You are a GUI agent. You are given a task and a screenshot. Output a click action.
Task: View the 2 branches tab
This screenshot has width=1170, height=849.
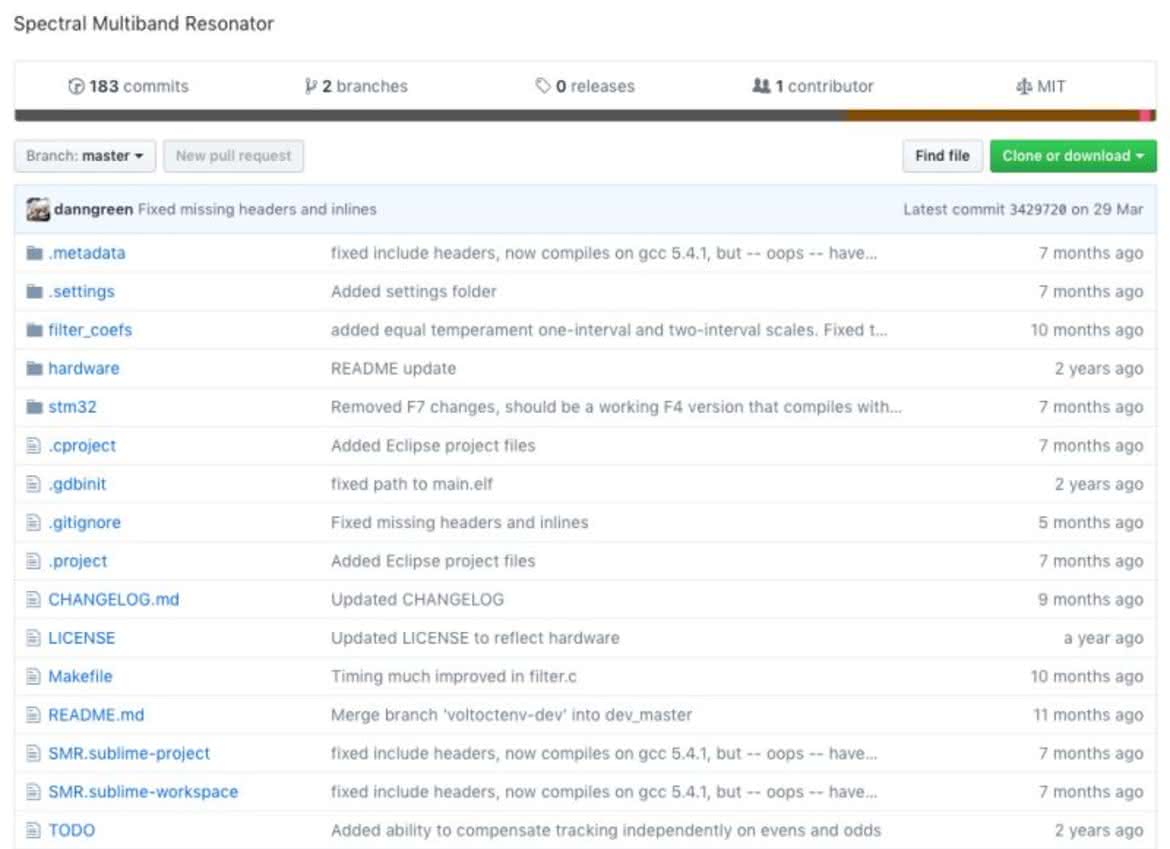click(357, 87)
